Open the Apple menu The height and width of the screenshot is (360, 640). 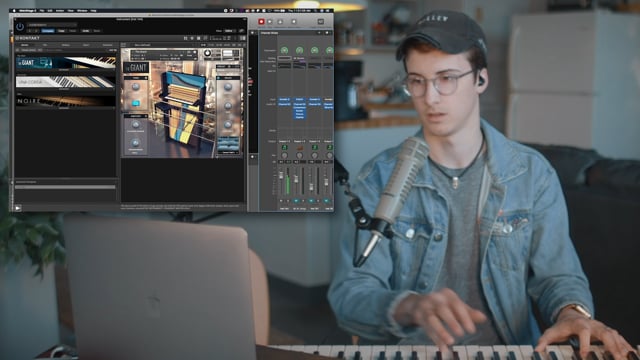14,11
